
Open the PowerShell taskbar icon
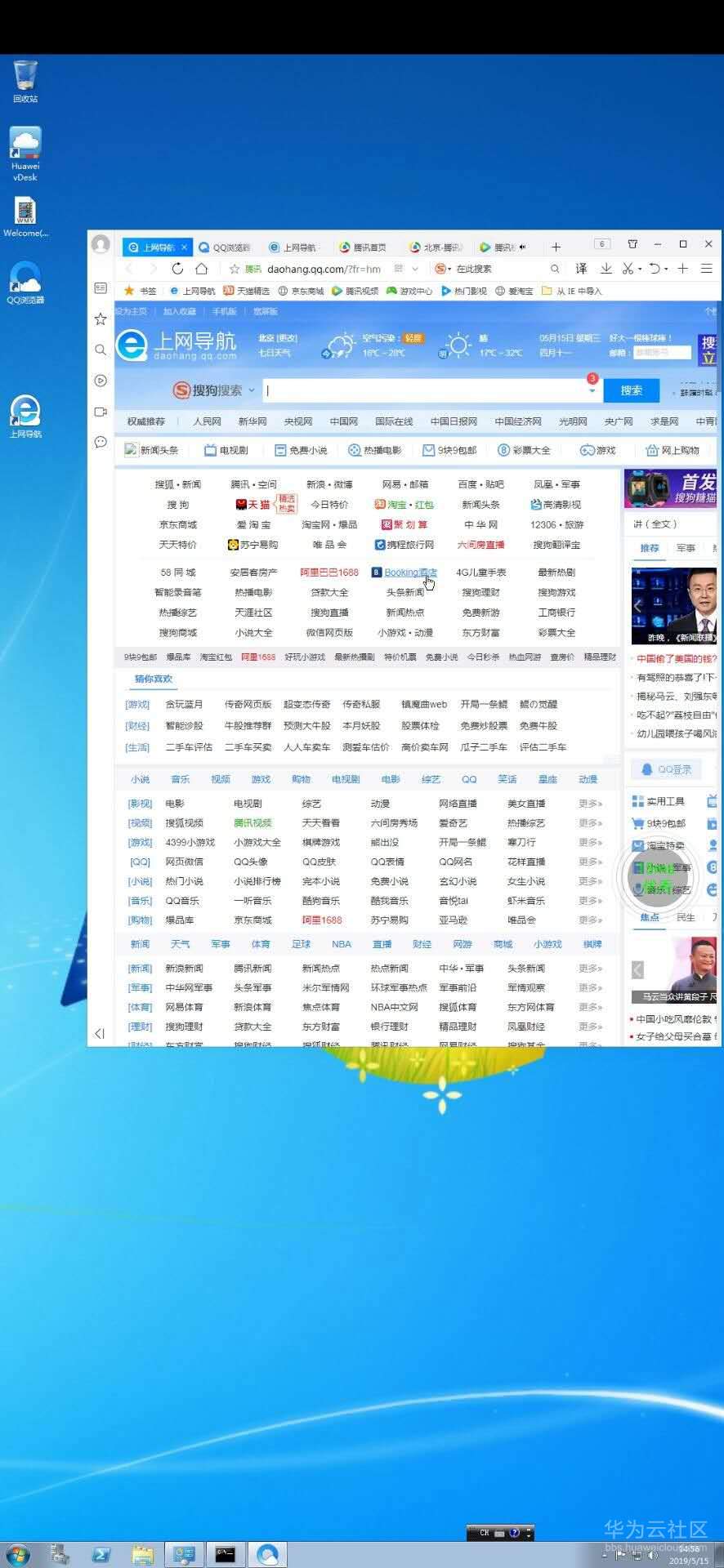pyautogui.click(x=101, y=1555)
